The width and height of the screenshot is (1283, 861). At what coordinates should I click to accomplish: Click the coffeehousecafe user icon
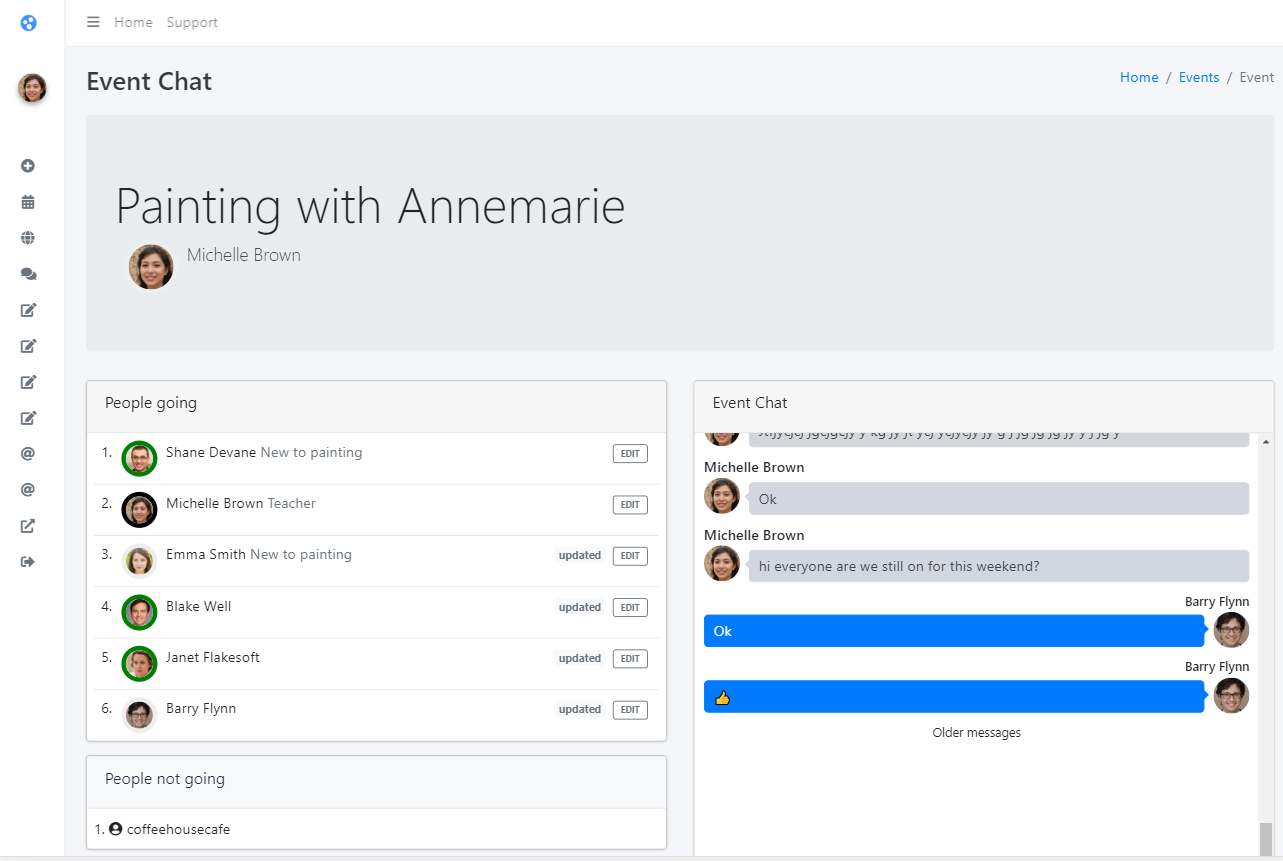tap(115, 829)
